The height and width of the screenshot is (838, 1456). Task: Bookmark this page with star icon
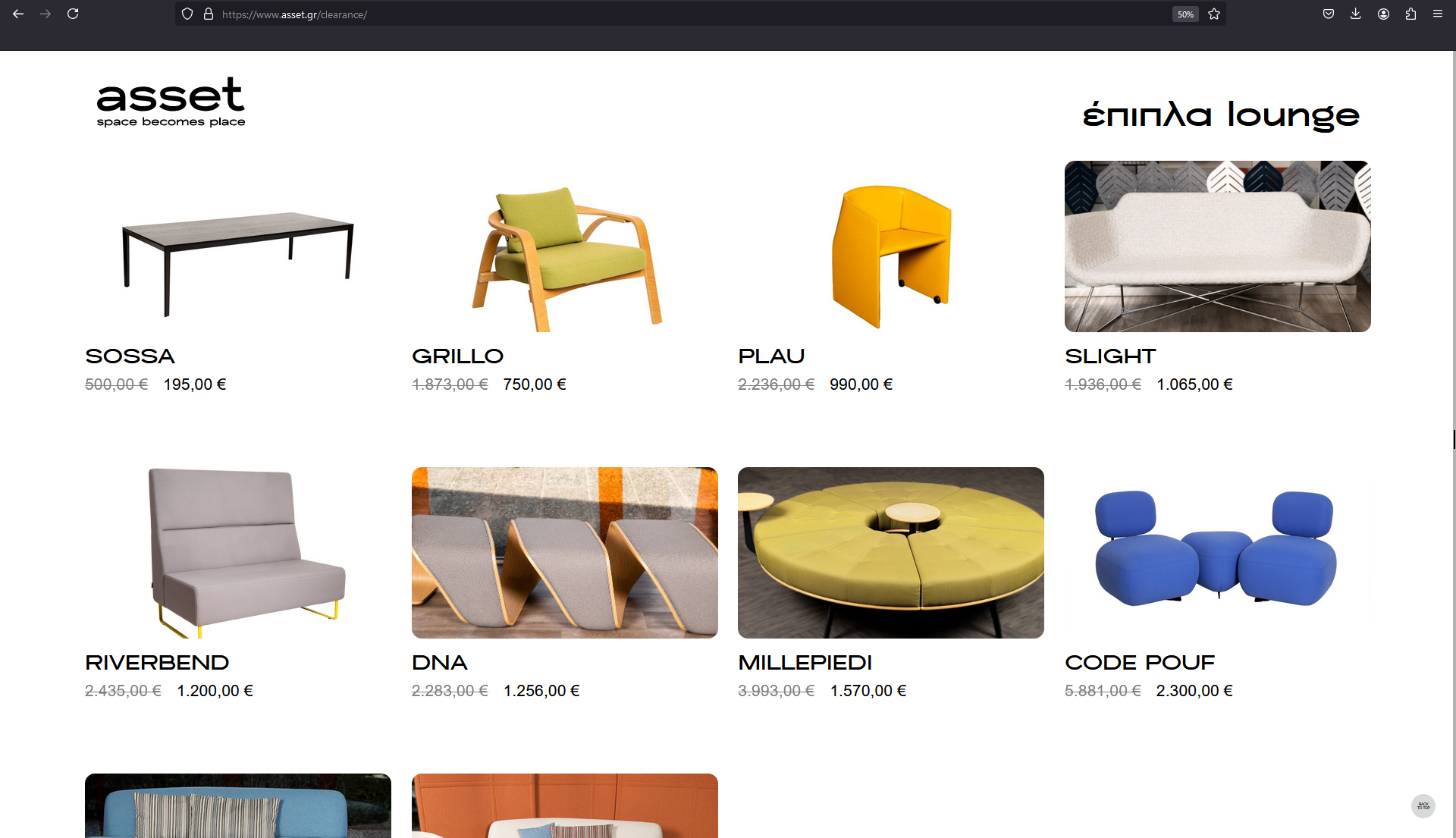1214,14
